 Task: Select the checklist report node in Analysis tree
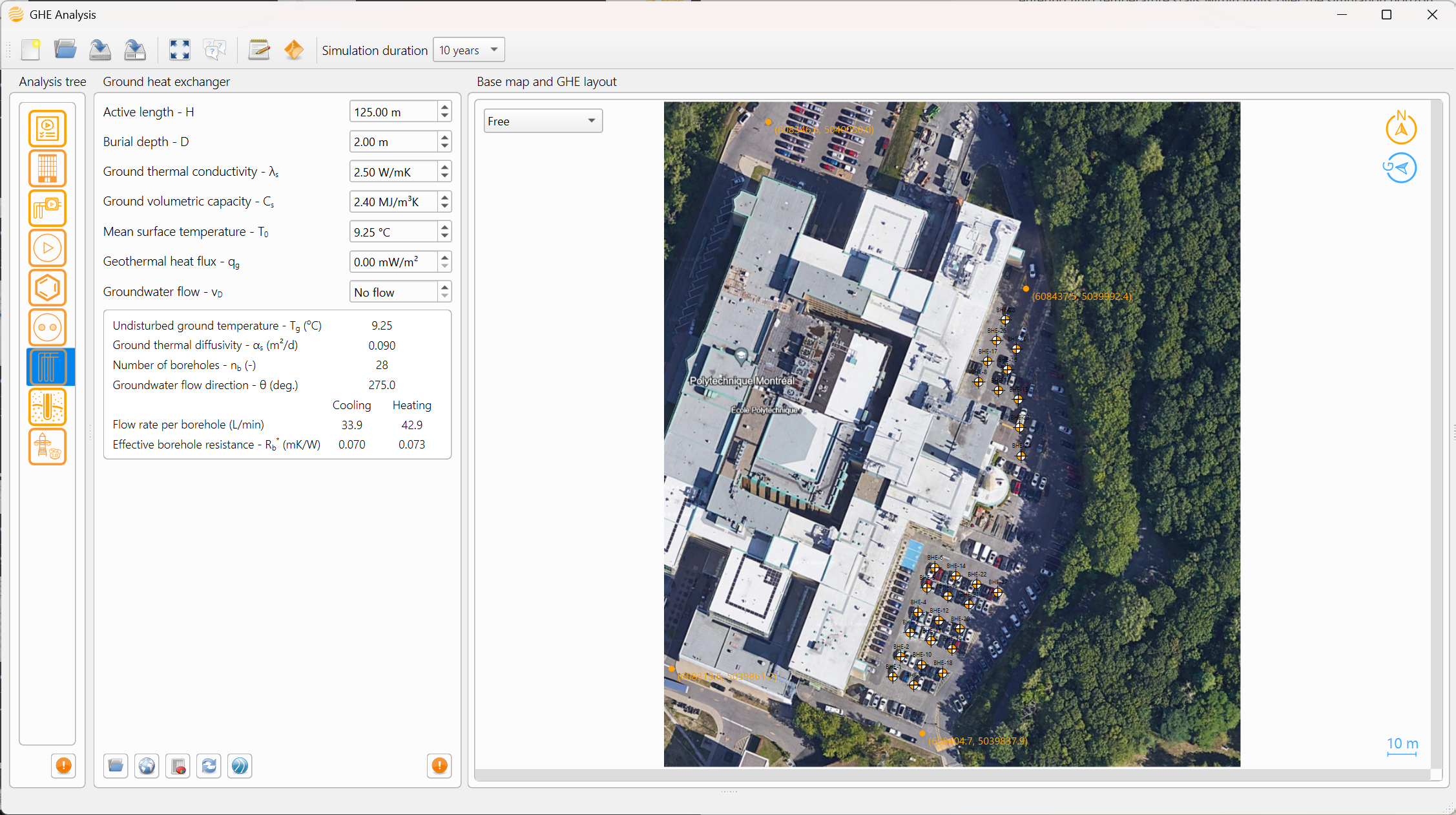click(x=47, y=128)
